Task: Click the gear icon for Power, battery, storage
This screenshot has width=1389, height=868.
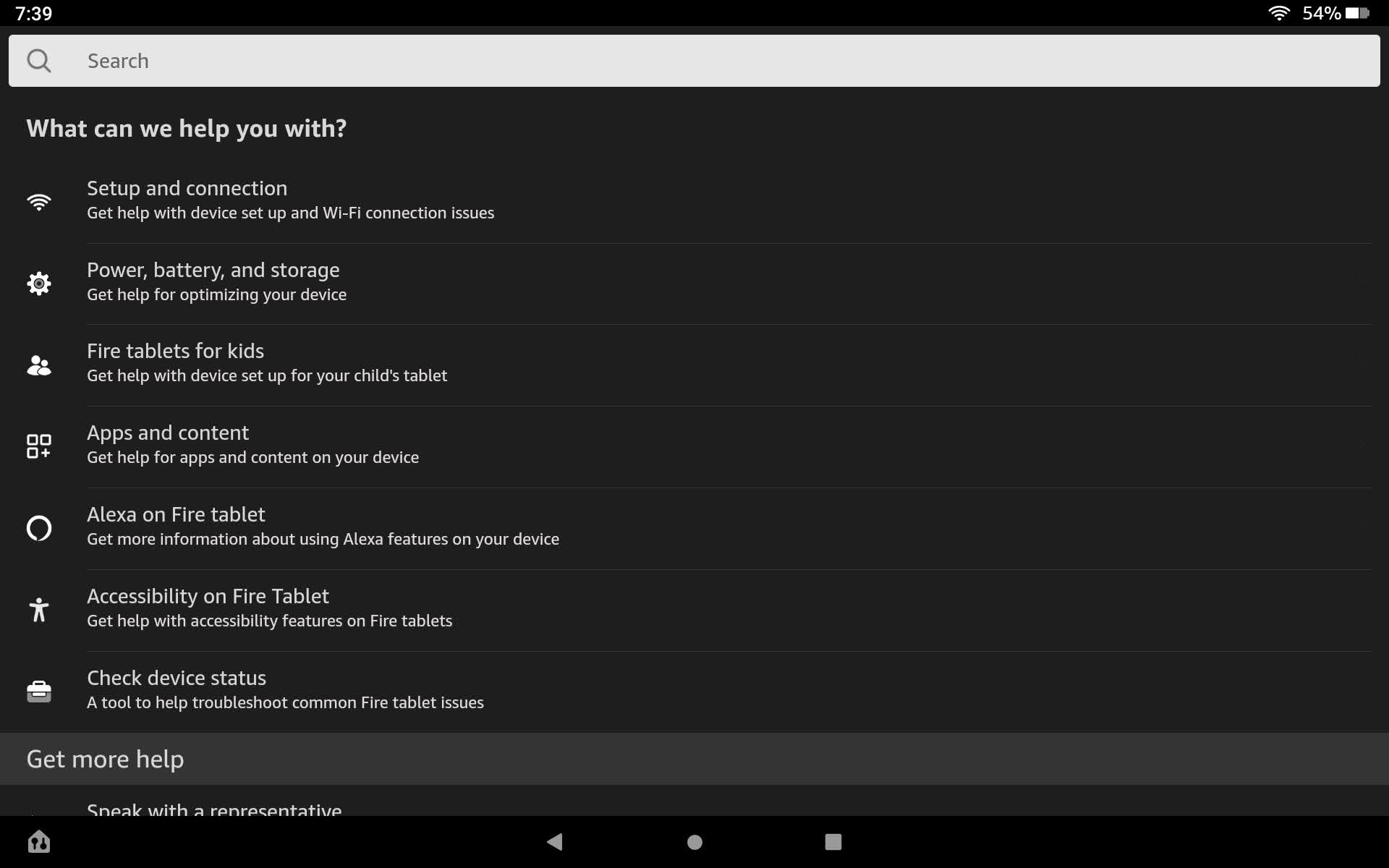Action: (x=39, y=283)
